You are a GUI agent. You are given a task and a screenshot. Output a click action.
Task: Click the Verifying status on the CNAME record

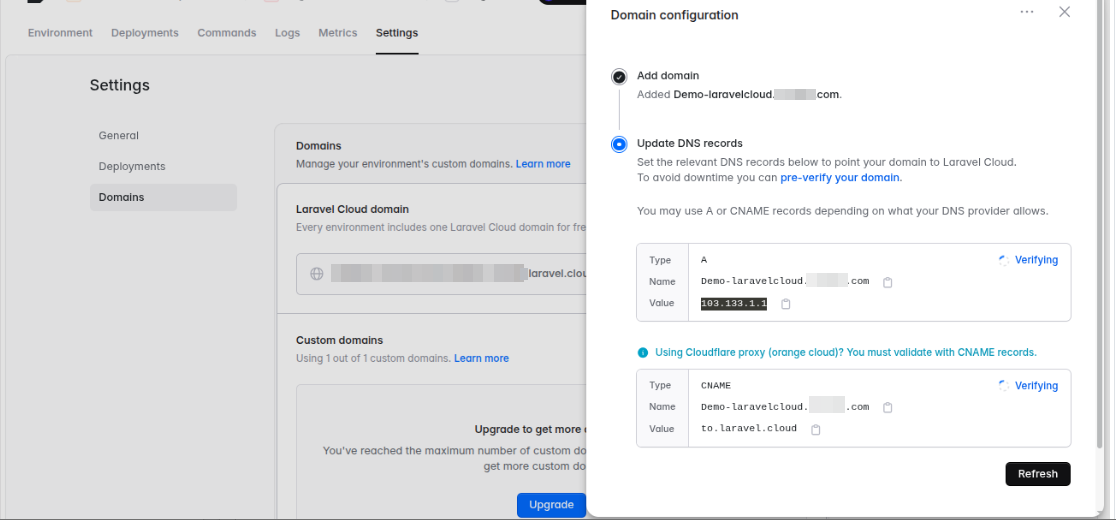coord(1028,386)
